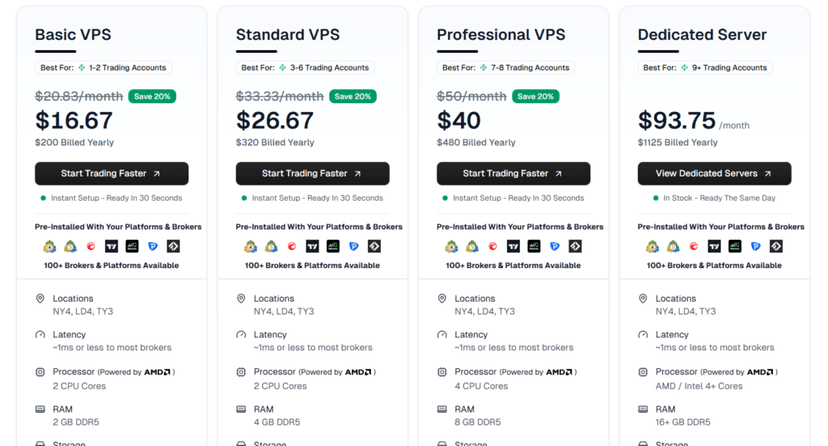This screenshot has width=828, height=446.
Task: Click TradingView icon in Basic VPS card
Action: click(111, 246)
